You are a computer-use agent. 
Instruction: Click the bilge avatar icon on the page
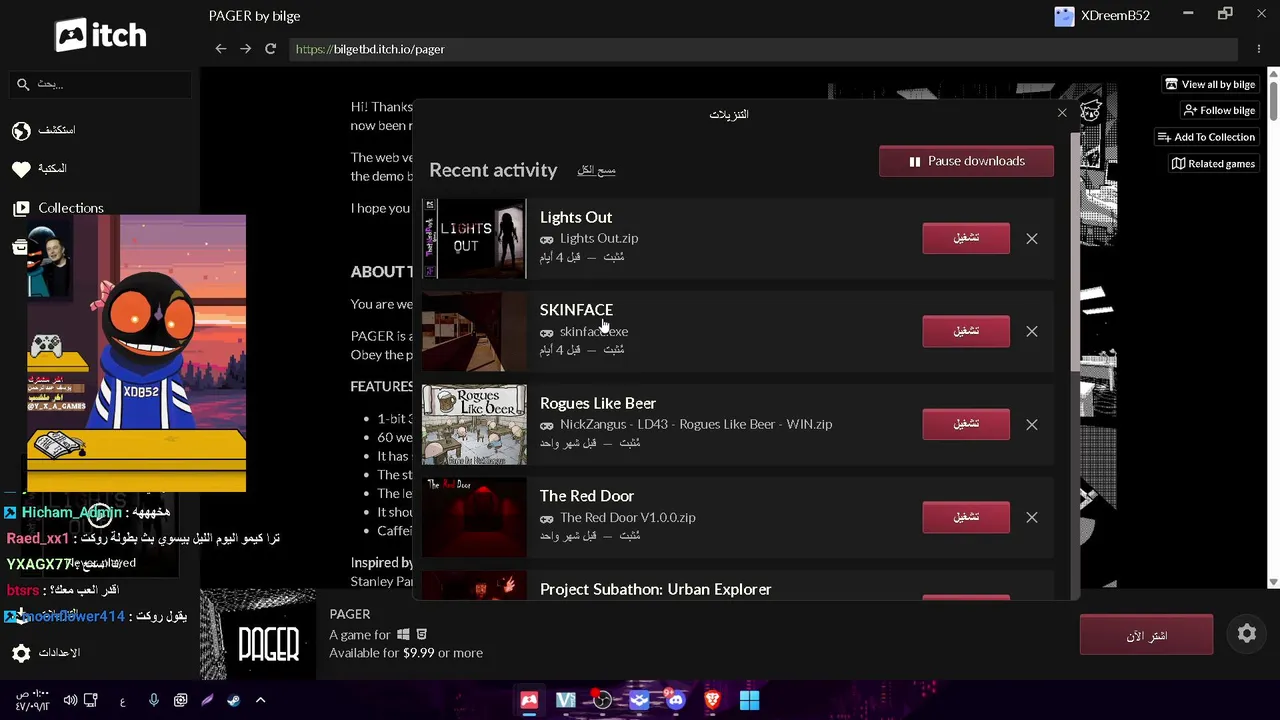pyautogui.click(x=1090, y=110)
